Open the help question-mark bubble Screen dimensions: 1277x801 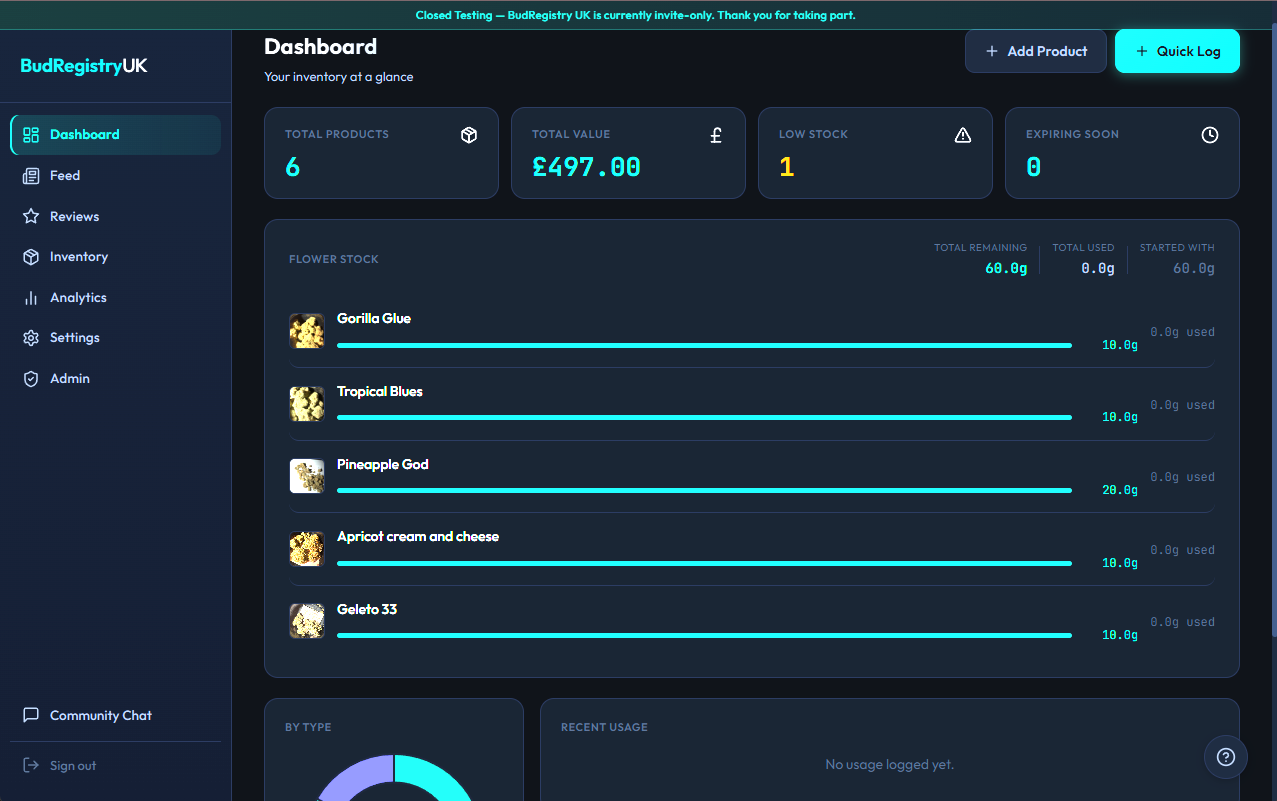coord(1225,757)
